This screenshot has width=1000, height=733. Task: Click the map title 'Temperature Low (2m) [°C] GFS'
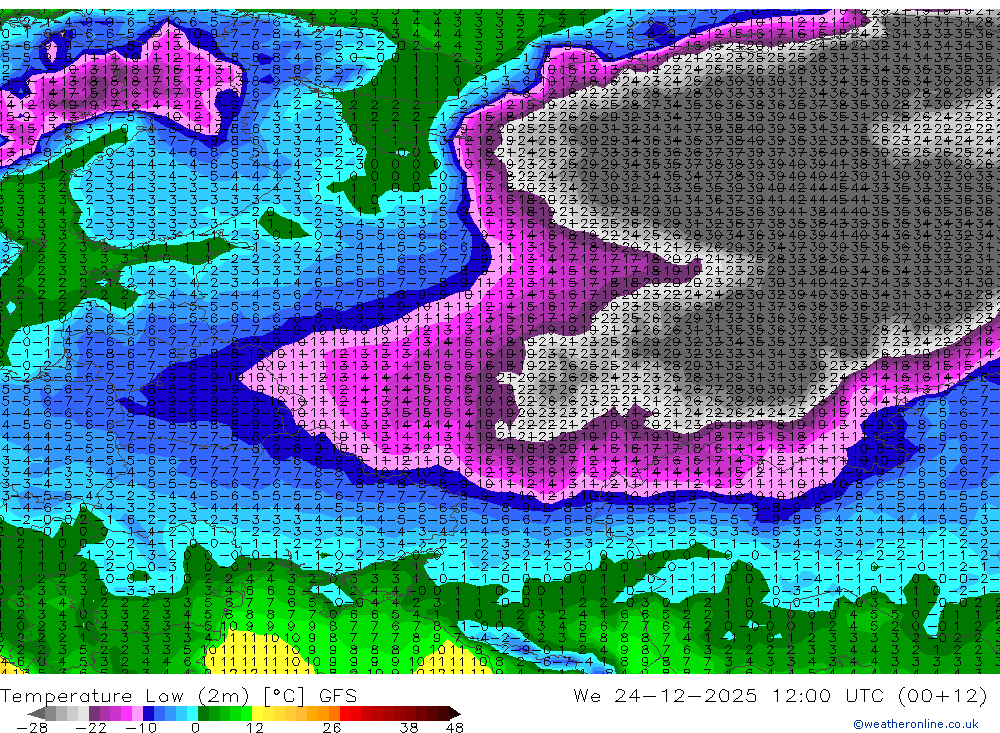[x=179, y=696]
